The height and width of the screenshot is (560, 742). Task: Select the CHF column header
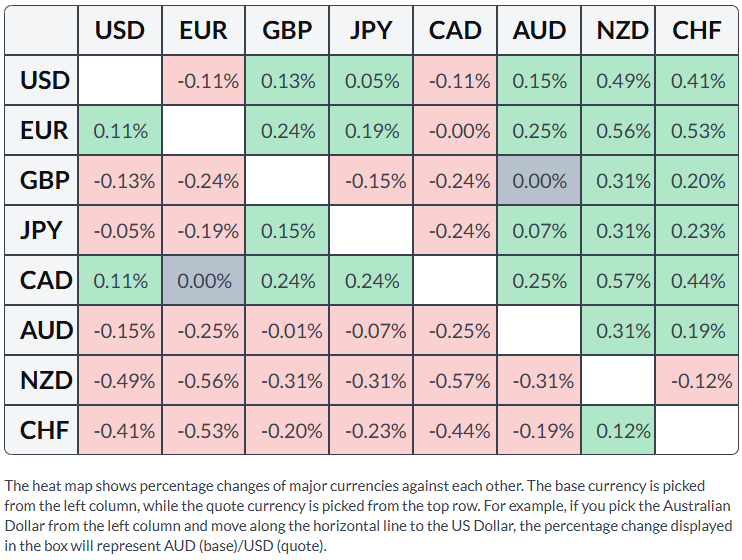pos(697,30)
